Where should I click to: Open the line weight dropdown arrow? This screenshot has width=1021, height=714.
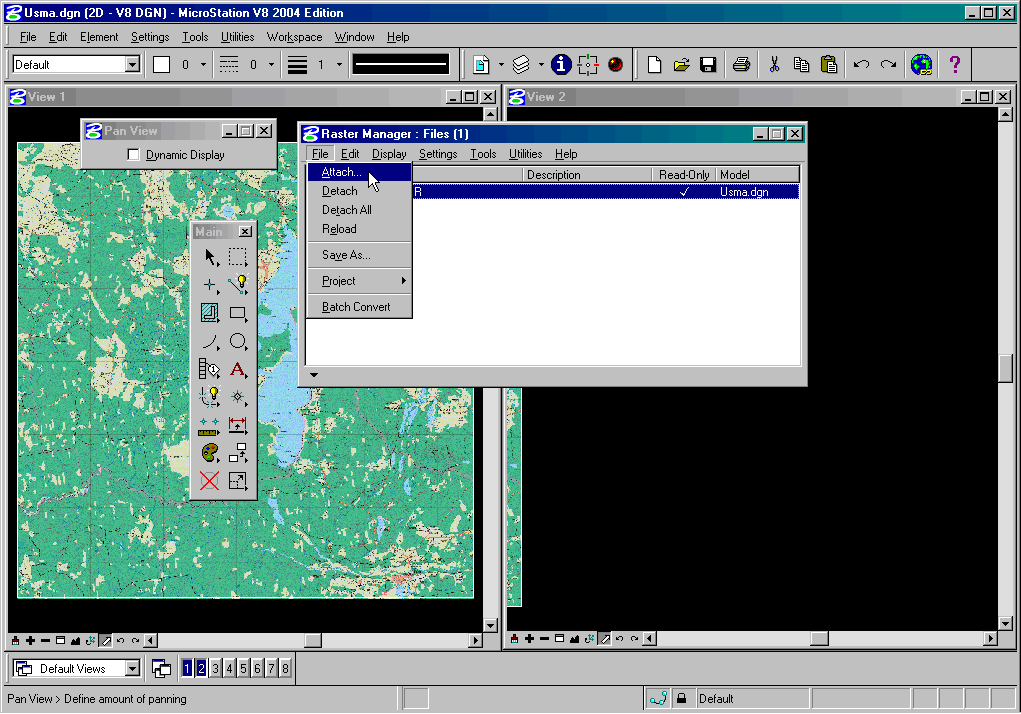tap(339, 64)
